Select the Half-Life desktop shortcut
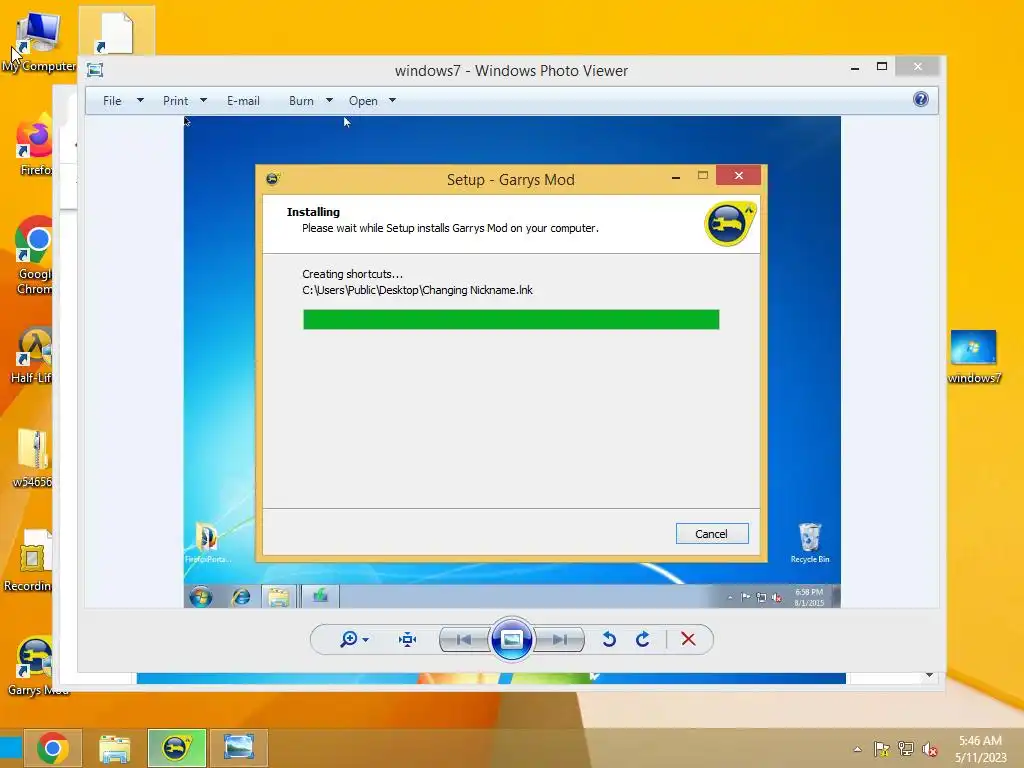Screen dimensions: 1024x768 (31, 356)
